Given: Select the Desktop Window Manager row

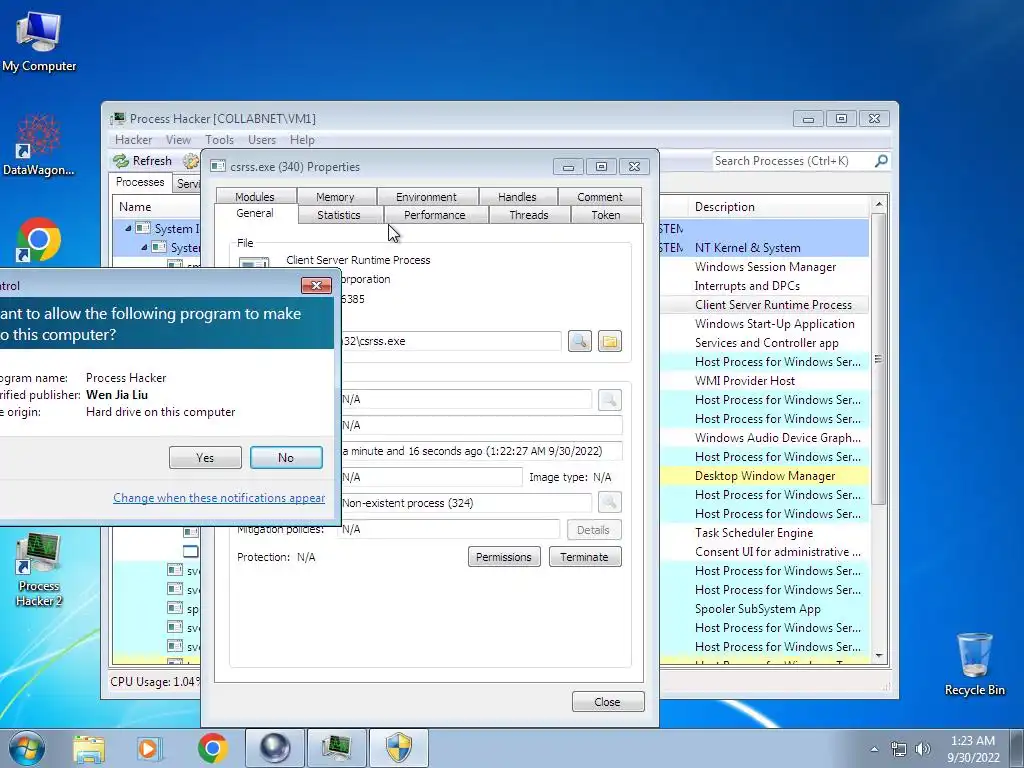Looking at the screenshot, I should click(x=764, y=476).
